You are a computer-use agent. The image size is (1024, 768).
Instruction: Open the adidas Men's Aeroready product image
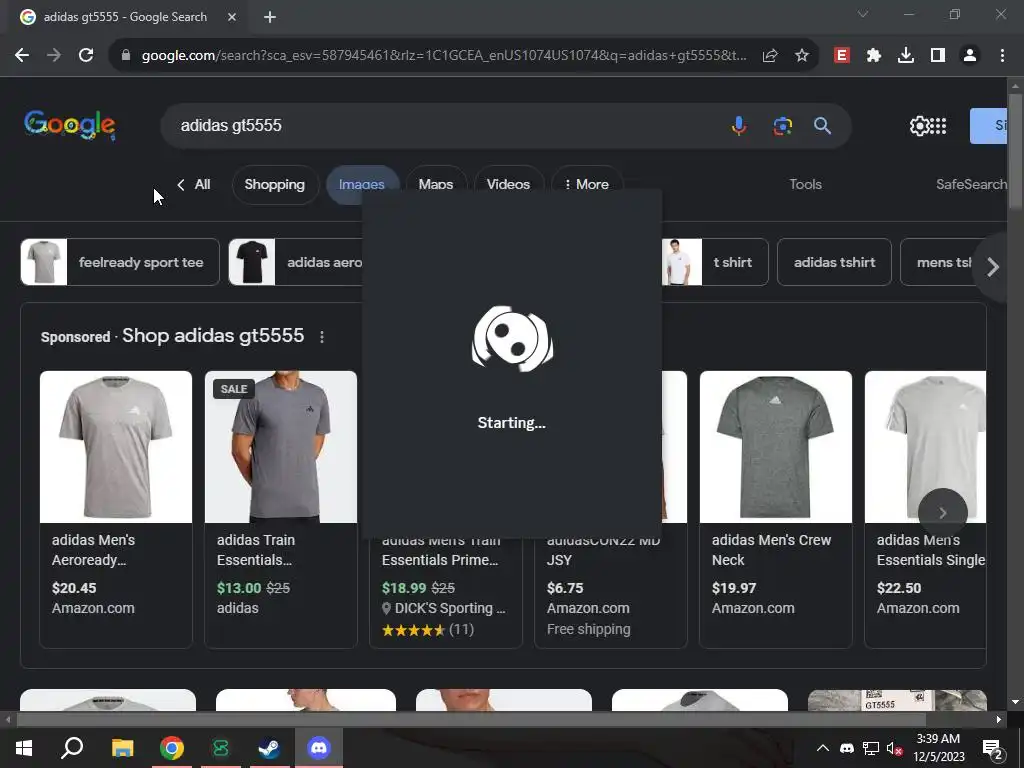click(x=116, y=447)
